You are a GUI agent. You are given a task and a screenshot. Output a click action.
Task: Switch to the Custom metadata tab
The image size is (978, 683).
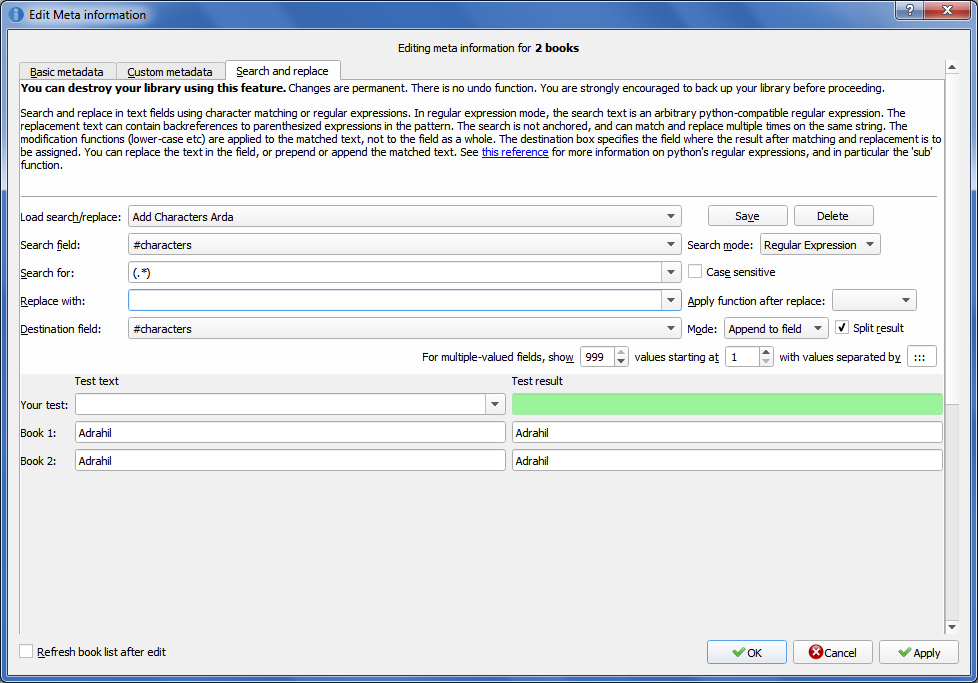click(x=170, y=72)
